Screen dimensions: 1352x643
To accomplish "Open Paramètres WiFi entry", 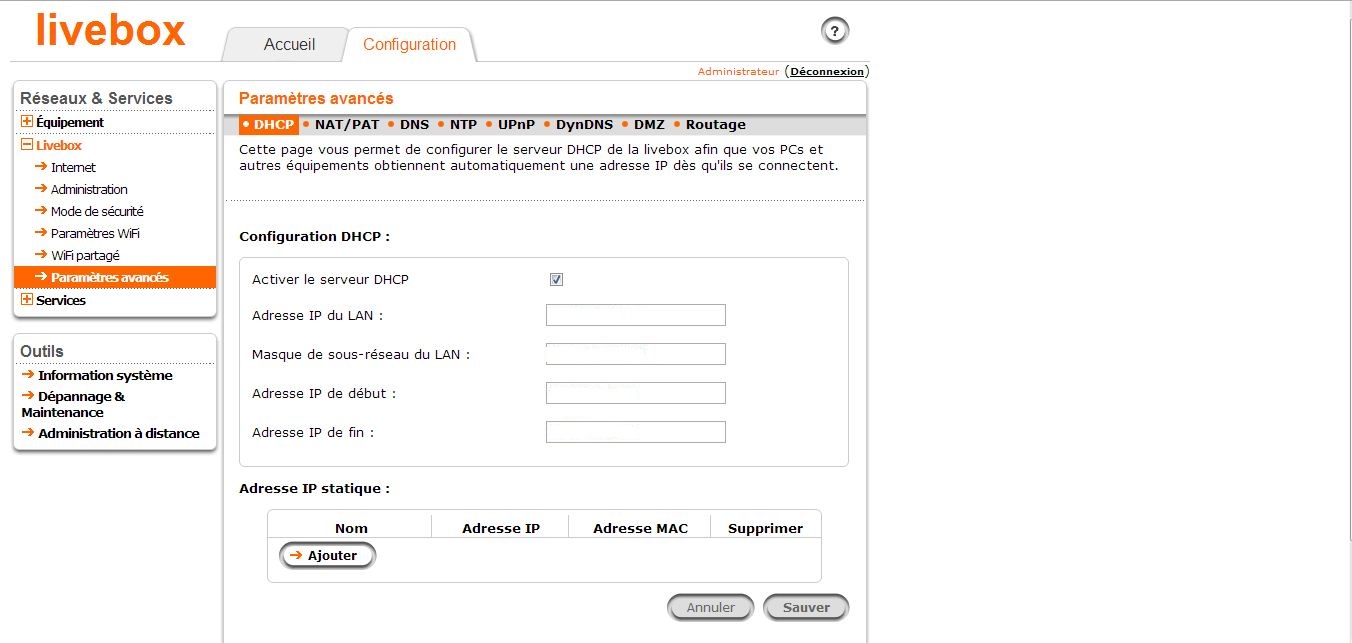I will (95, 234).
